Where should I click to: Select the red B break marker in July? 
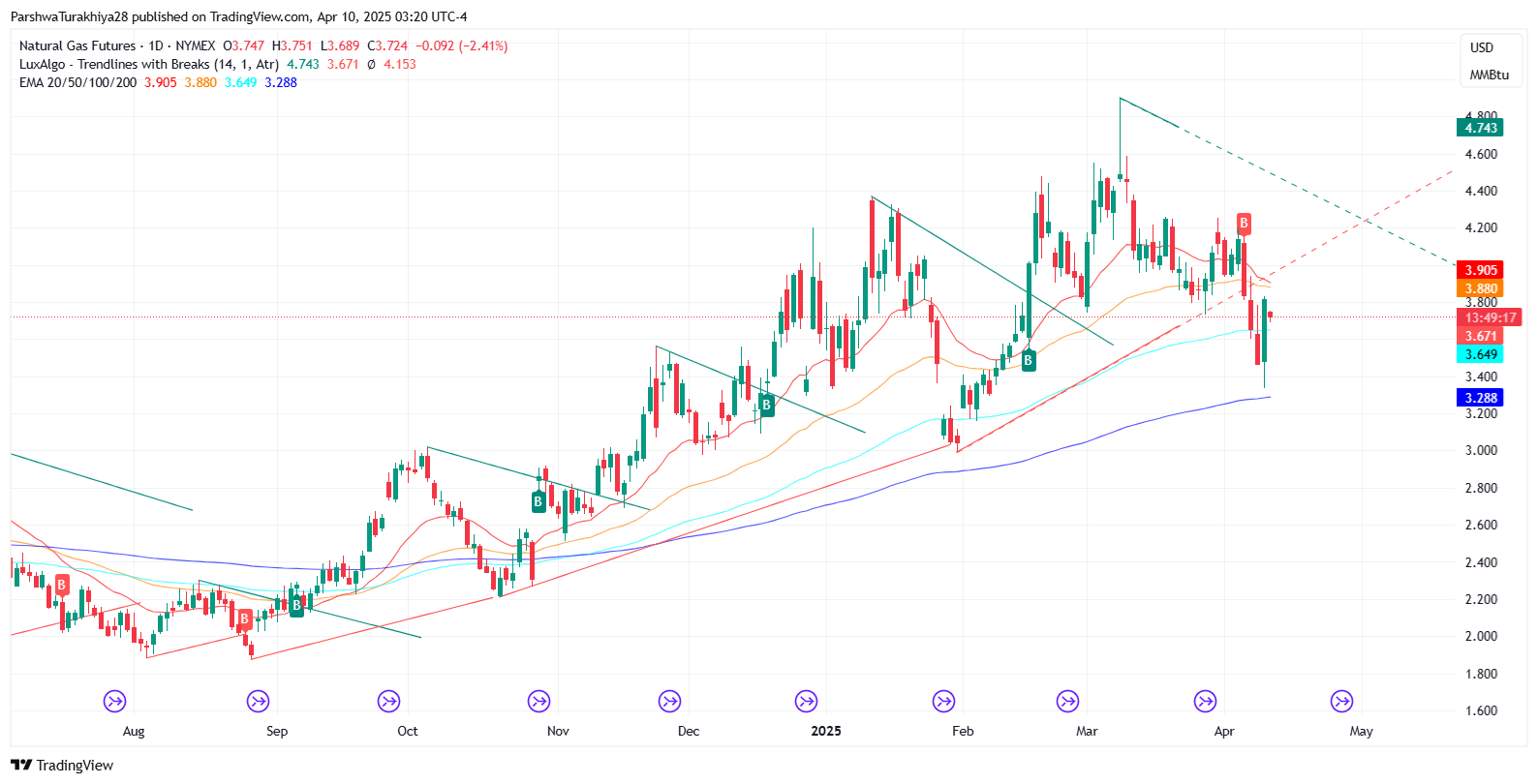(x=62, y=585)
